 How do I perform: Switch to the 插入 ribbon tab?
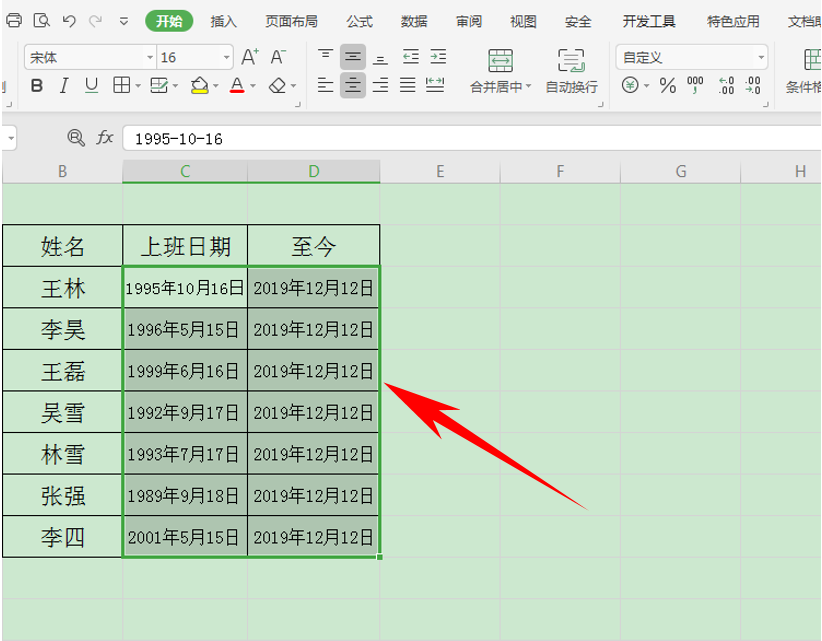pyautogui.click(x=222, y=19)
